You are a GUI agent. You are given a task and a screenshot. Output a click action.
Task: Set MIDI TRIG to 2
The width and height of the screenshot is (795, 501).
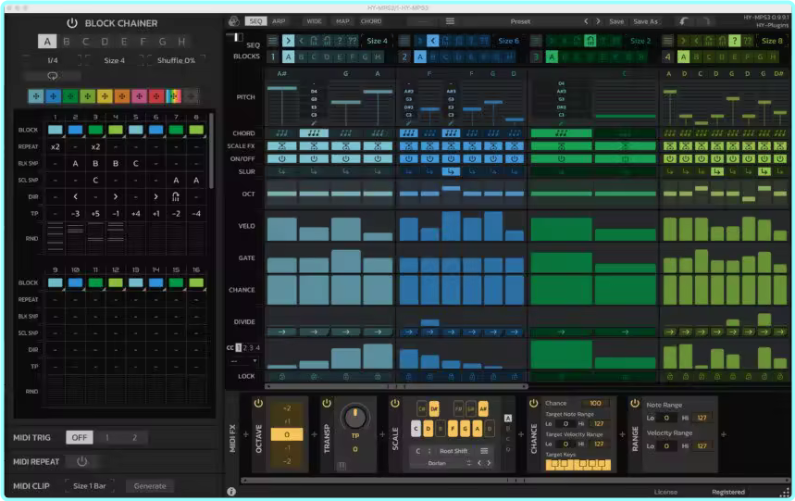click(x=134, y=438)
